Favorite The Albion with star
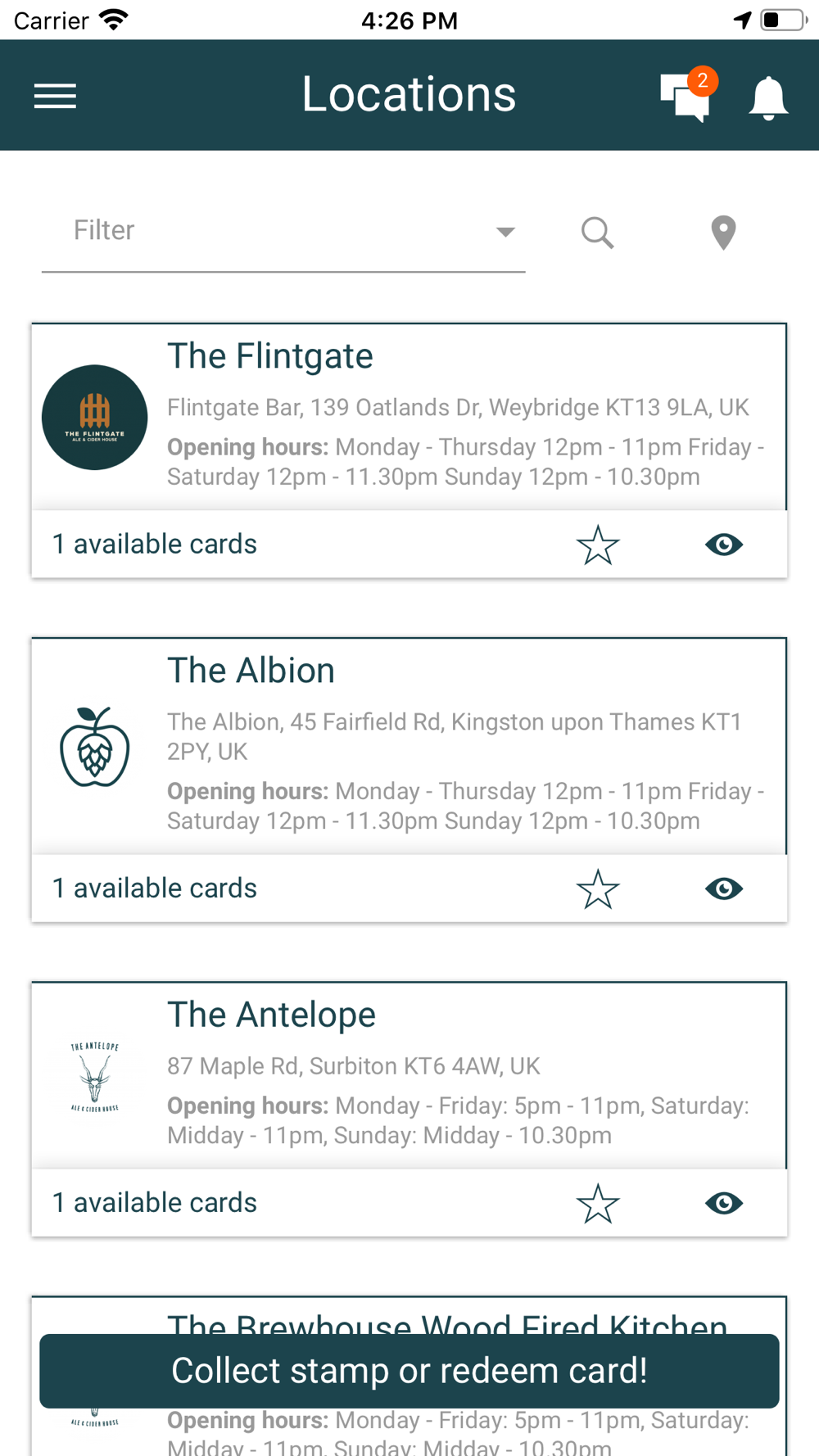Screen dimensions: 819x1456 tap(598, 889)
